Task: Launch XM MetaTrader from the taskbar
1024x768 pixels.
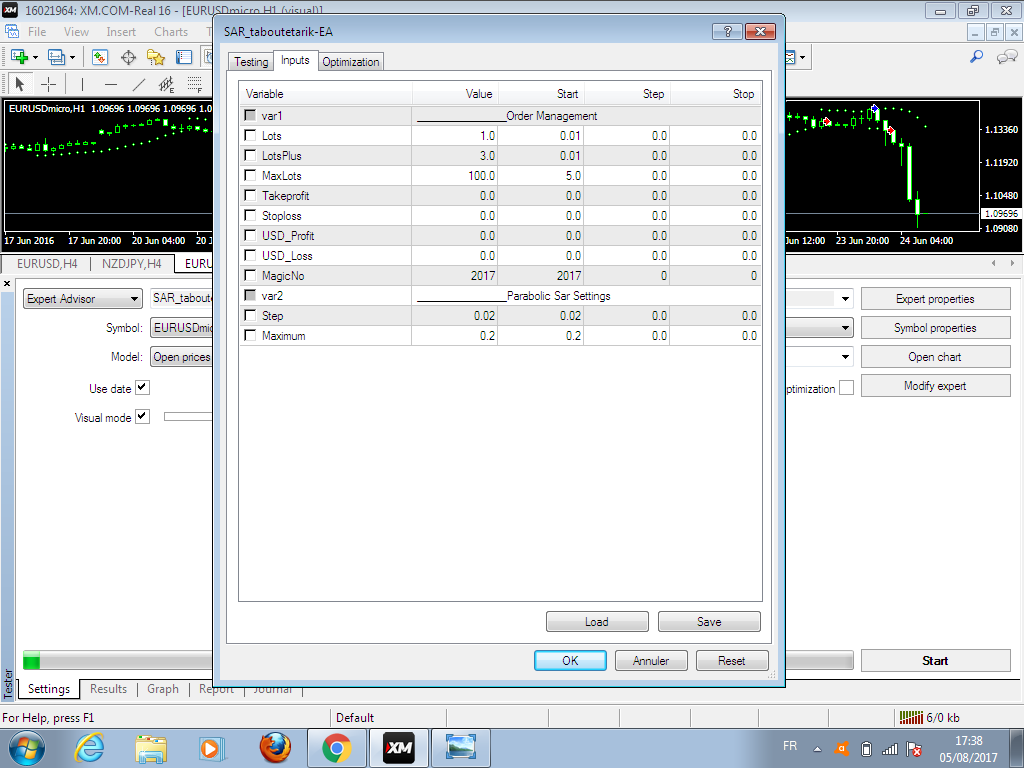Action: 399,747
